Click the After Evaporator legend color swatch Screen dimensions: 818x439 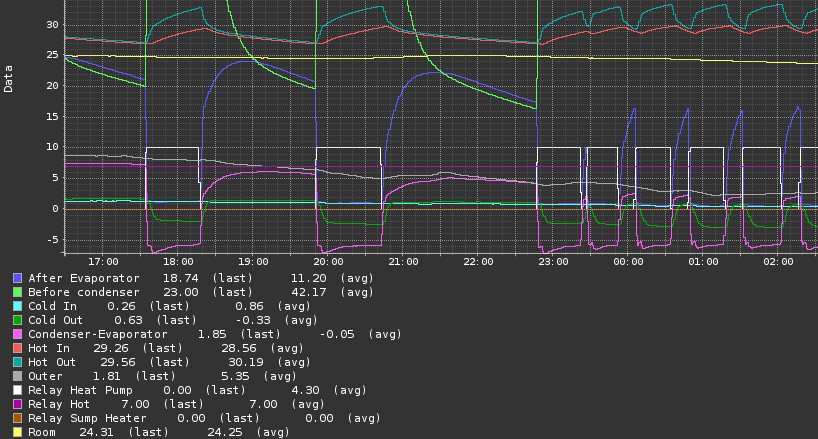(x=17, y=278)
